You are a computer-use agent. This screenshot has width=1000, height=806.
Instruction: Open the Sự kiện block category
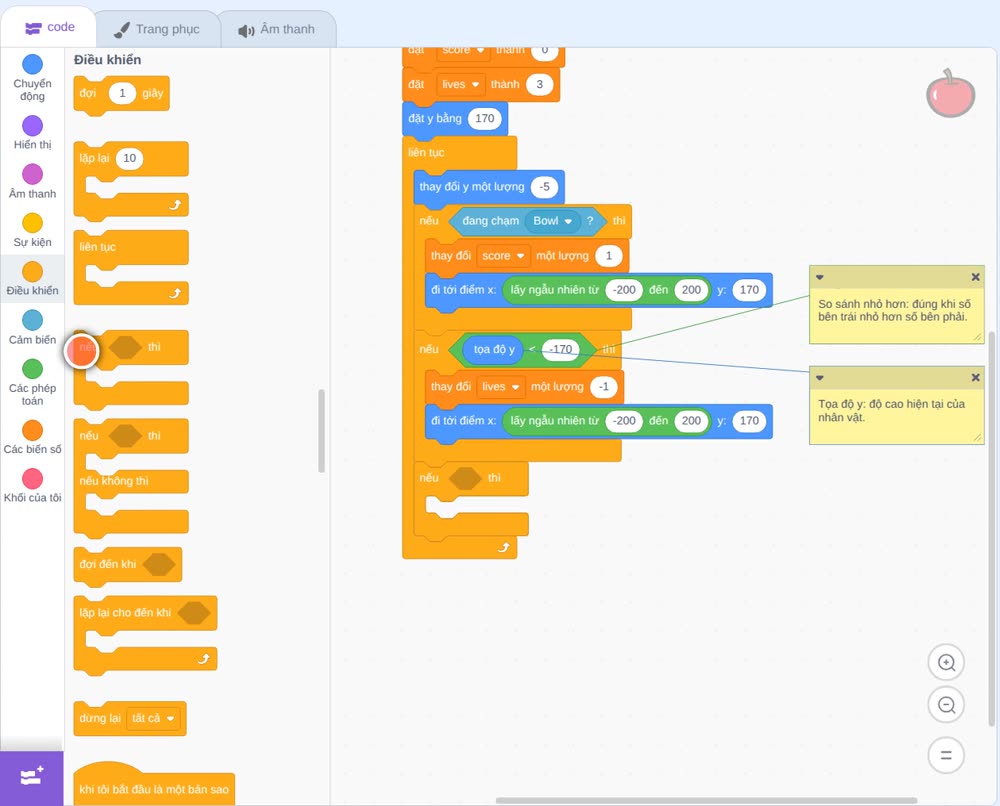33,230
